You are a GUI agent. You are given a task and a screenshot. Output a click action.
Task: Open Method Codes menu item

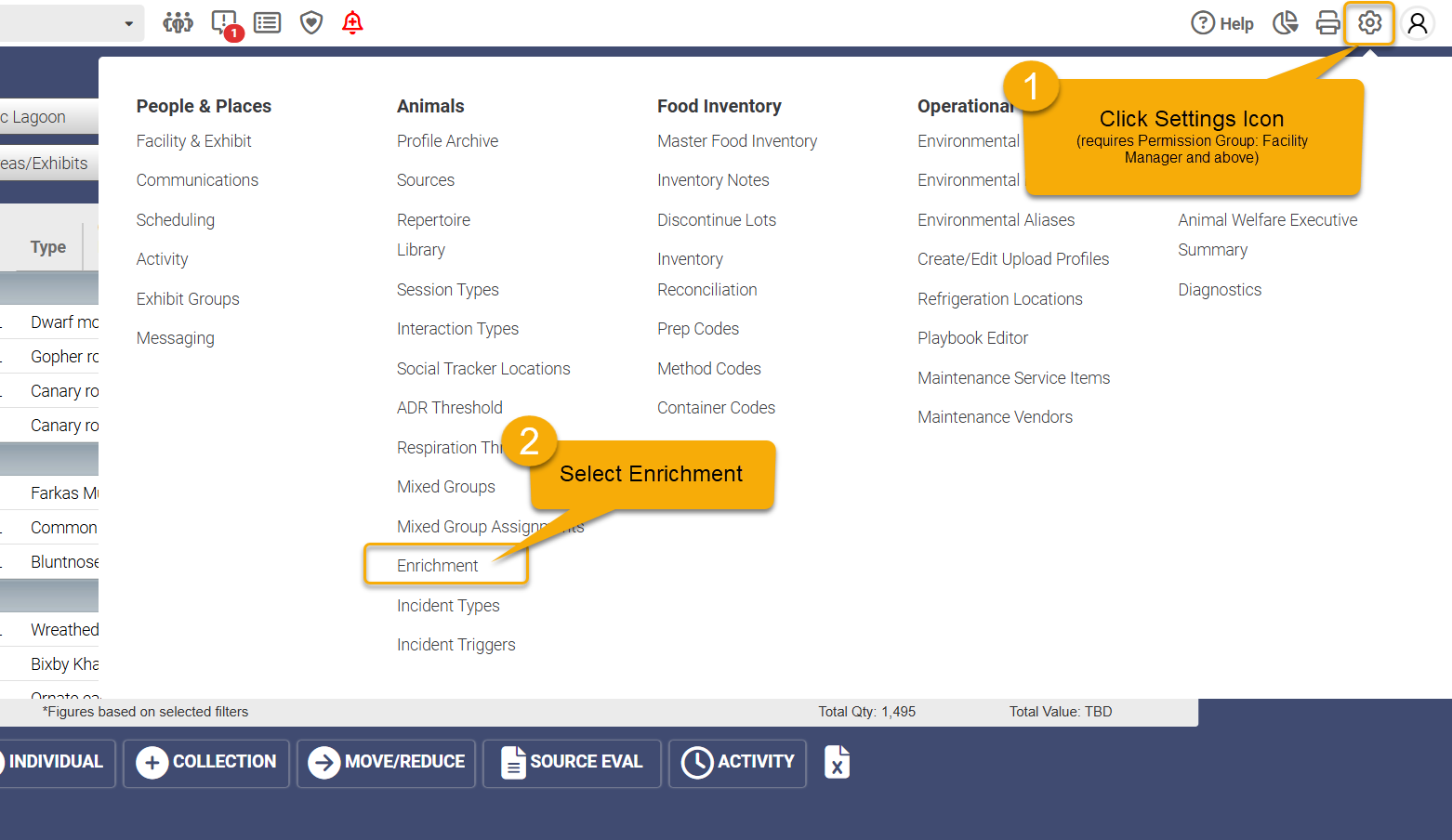click(x=709, y=369)
